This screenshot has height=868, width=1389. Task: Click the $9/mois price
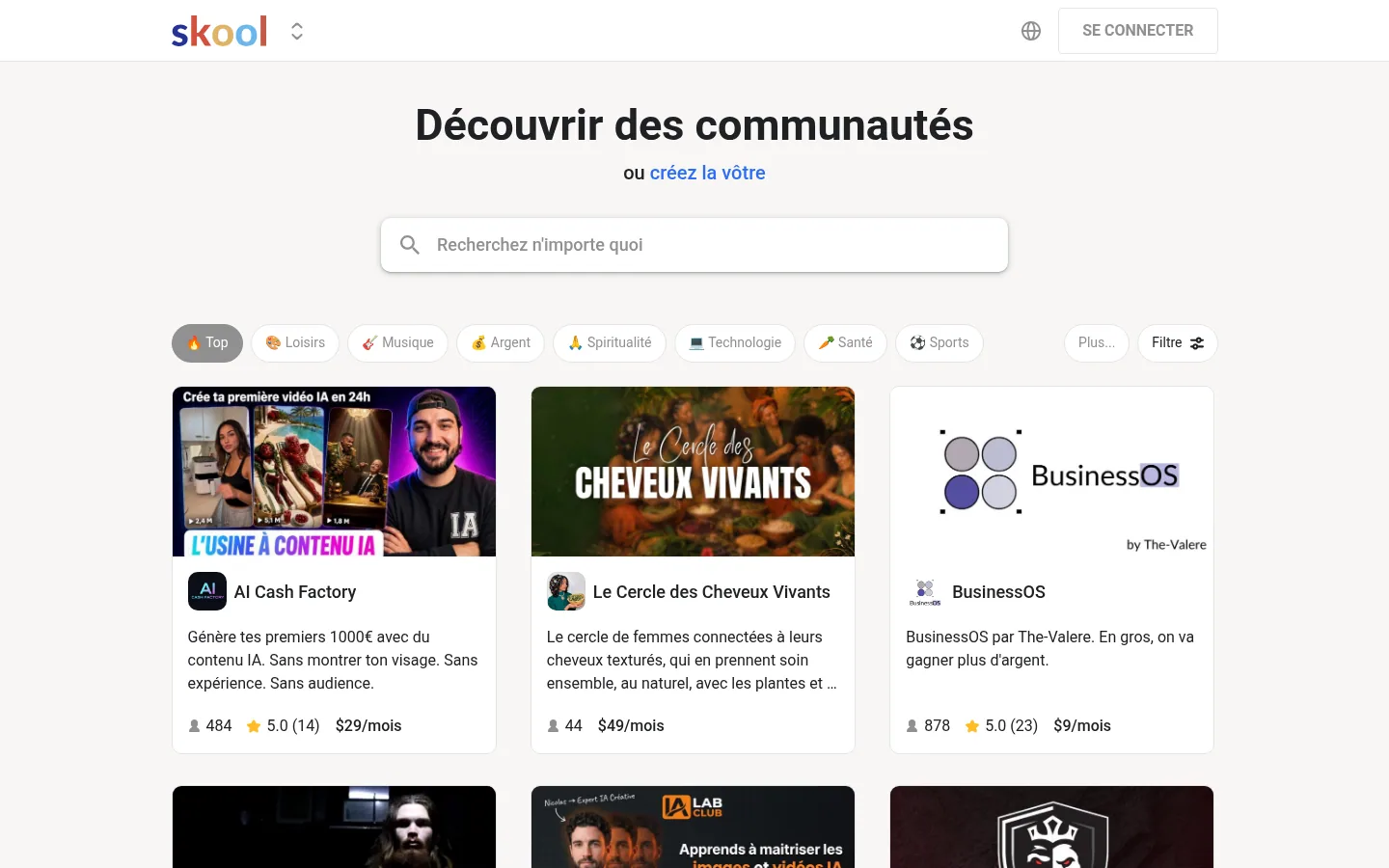pos(1082,726)
